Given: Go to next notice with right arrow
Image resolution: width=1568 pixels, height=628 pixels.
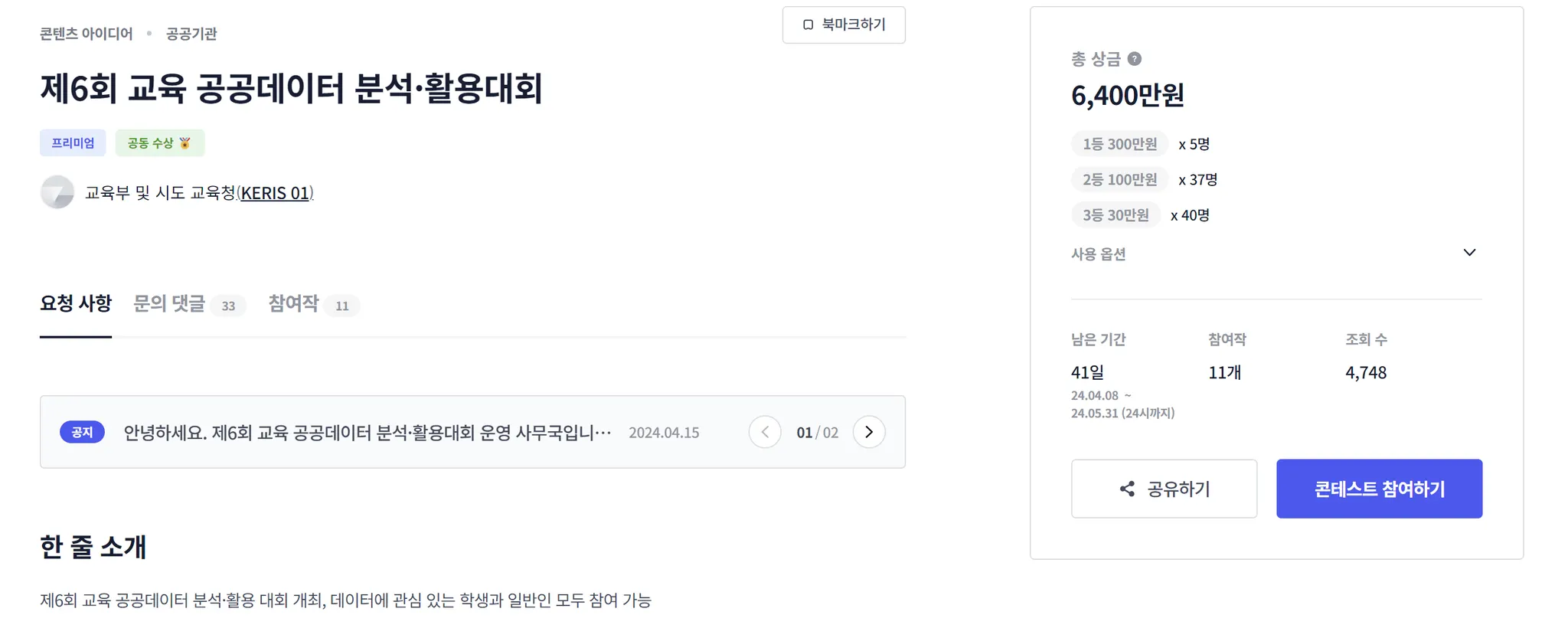Looking at the screenshot, I should [x=869, y=432].
